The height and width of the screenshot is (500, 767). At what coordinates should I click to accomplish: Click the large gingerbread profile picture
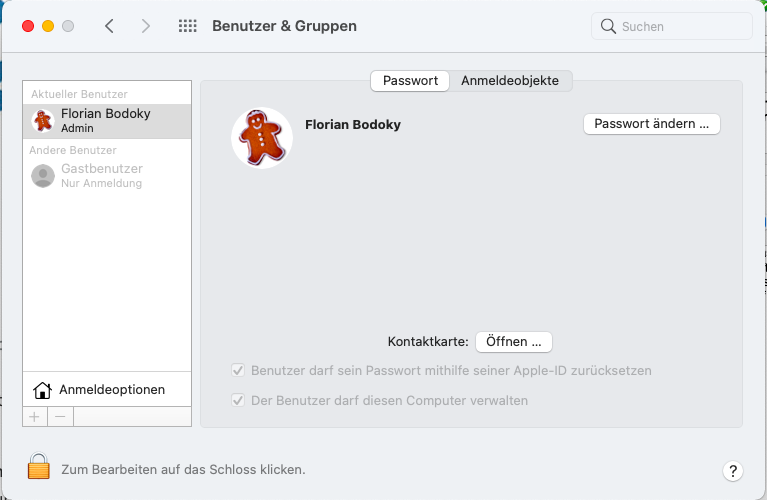click(261, 137)
